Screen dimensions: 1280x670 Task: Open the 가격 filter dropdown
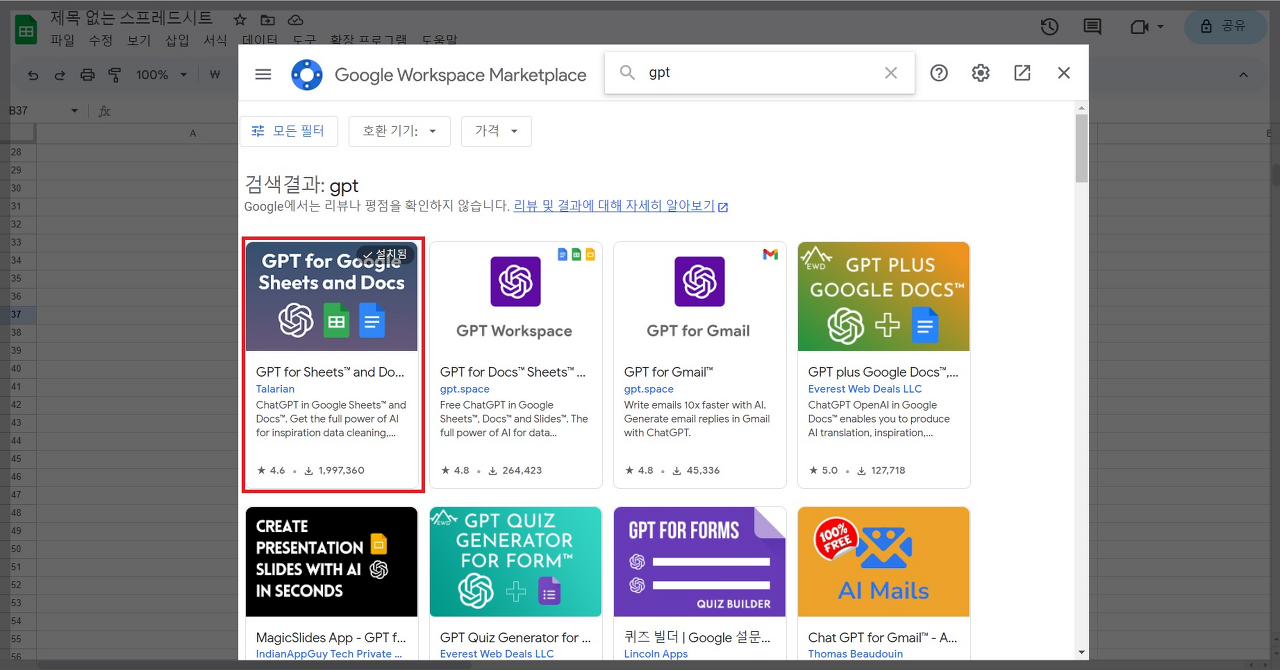pos(496,131)
